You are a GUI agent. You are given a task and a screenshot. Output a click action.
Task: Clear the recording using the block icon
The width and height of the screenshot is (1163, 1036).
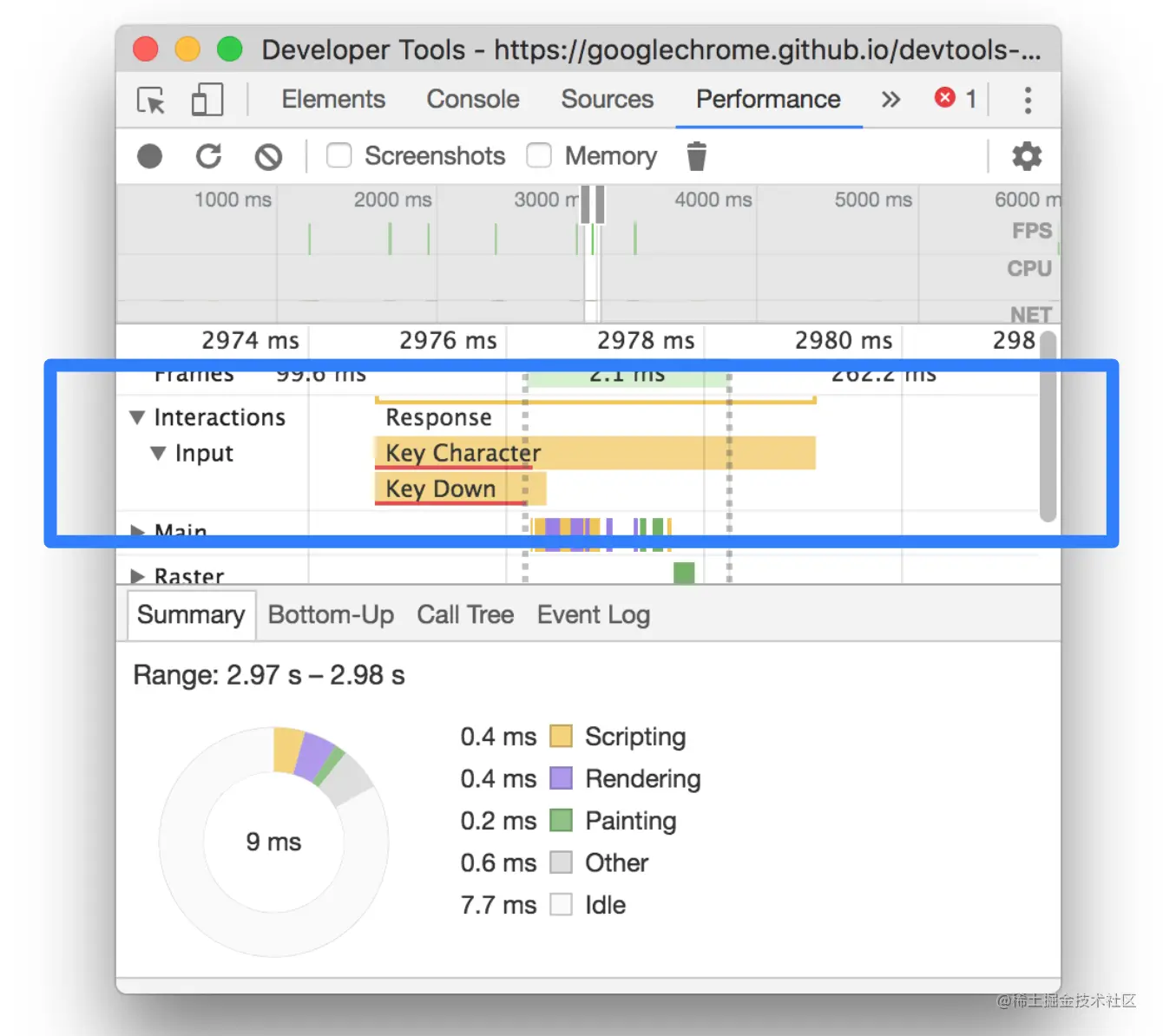tap(268, 156)
